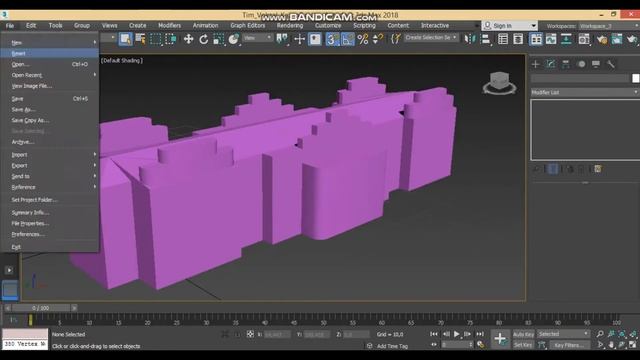Viewport: 640px width, 360px height.
Task: Toggle the Ribbon display icon
Action: [536, 39]
